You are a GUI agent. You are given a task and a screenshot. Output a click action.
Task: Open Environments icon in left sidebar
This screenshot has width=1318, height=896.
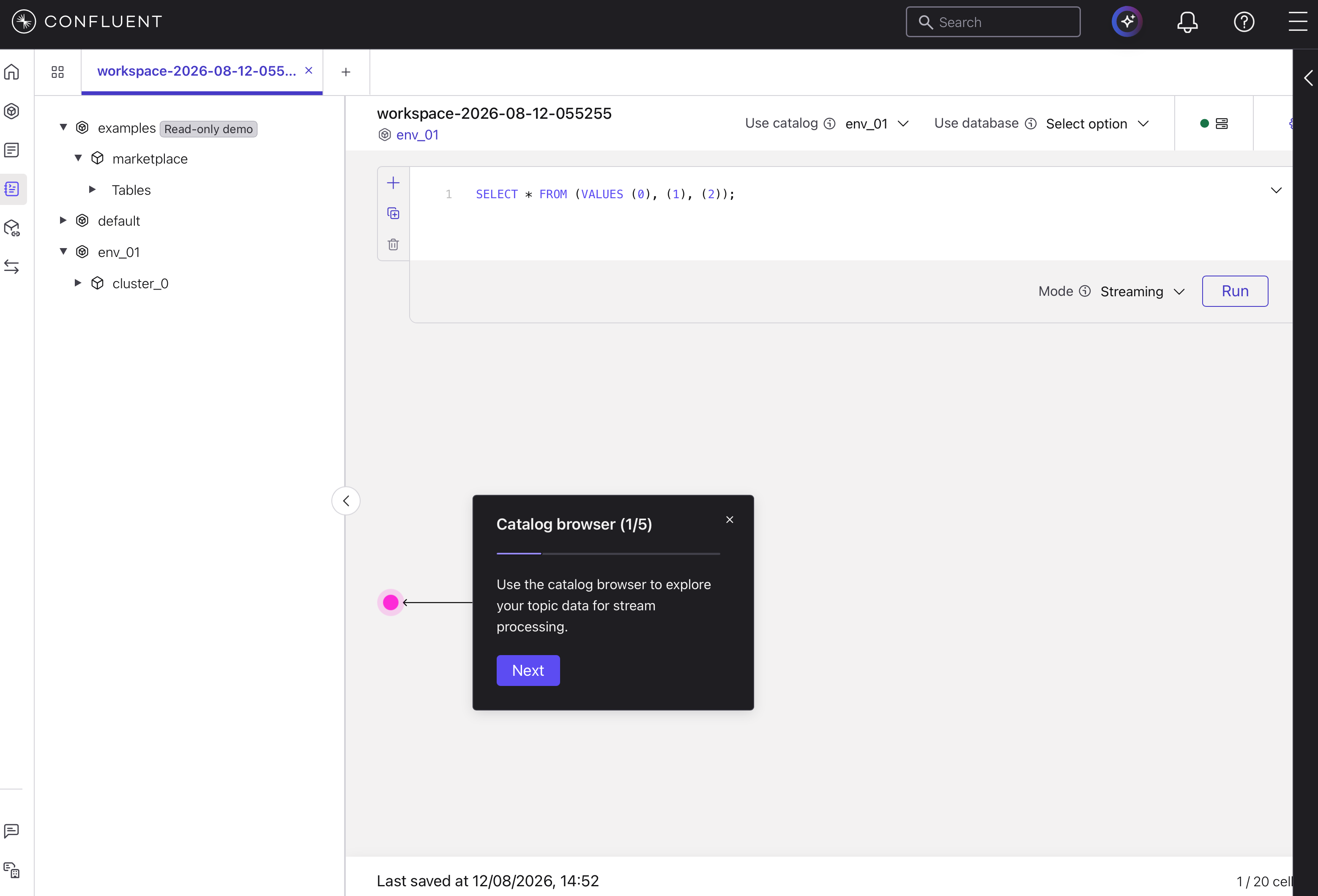pyautogui.click(x=12, y=111)
